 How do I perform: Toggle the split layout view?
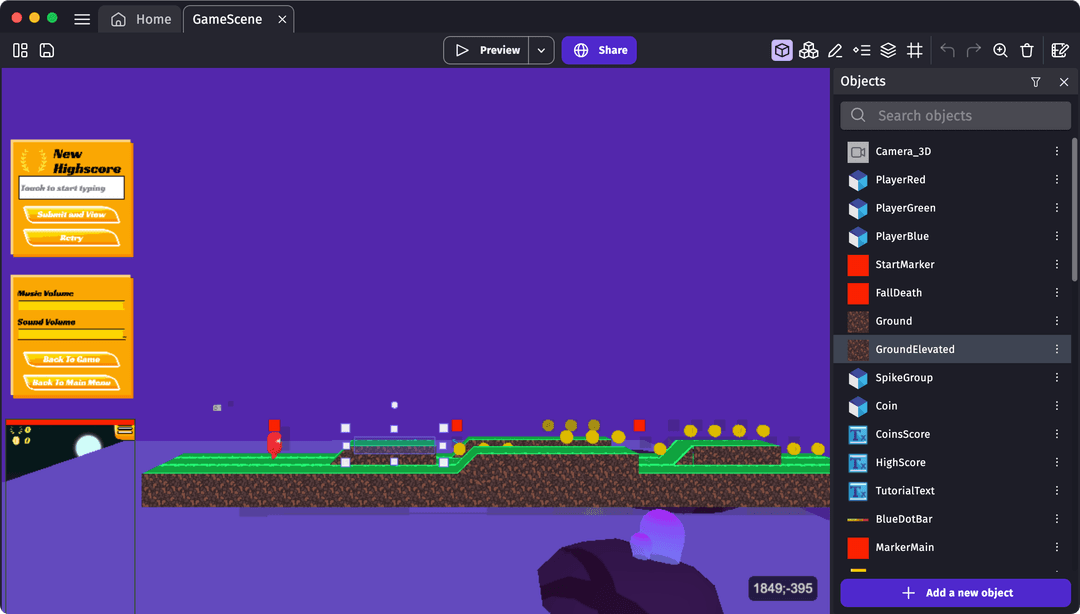pos(19,49)
